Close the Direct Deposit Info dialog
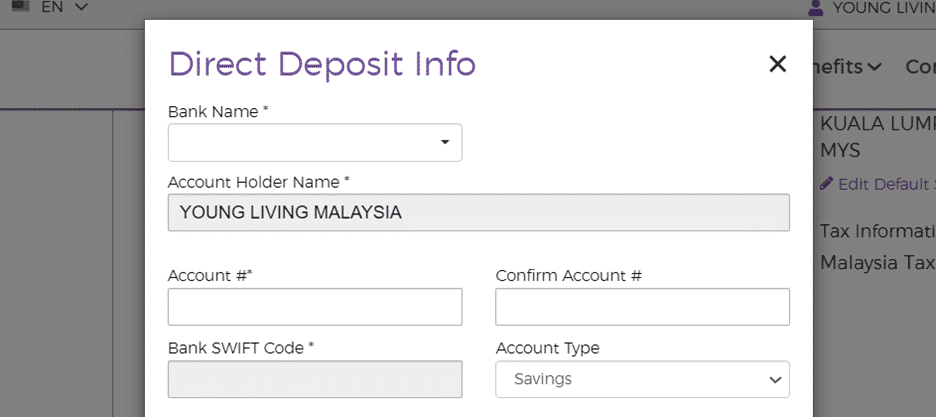 [777, 64]
